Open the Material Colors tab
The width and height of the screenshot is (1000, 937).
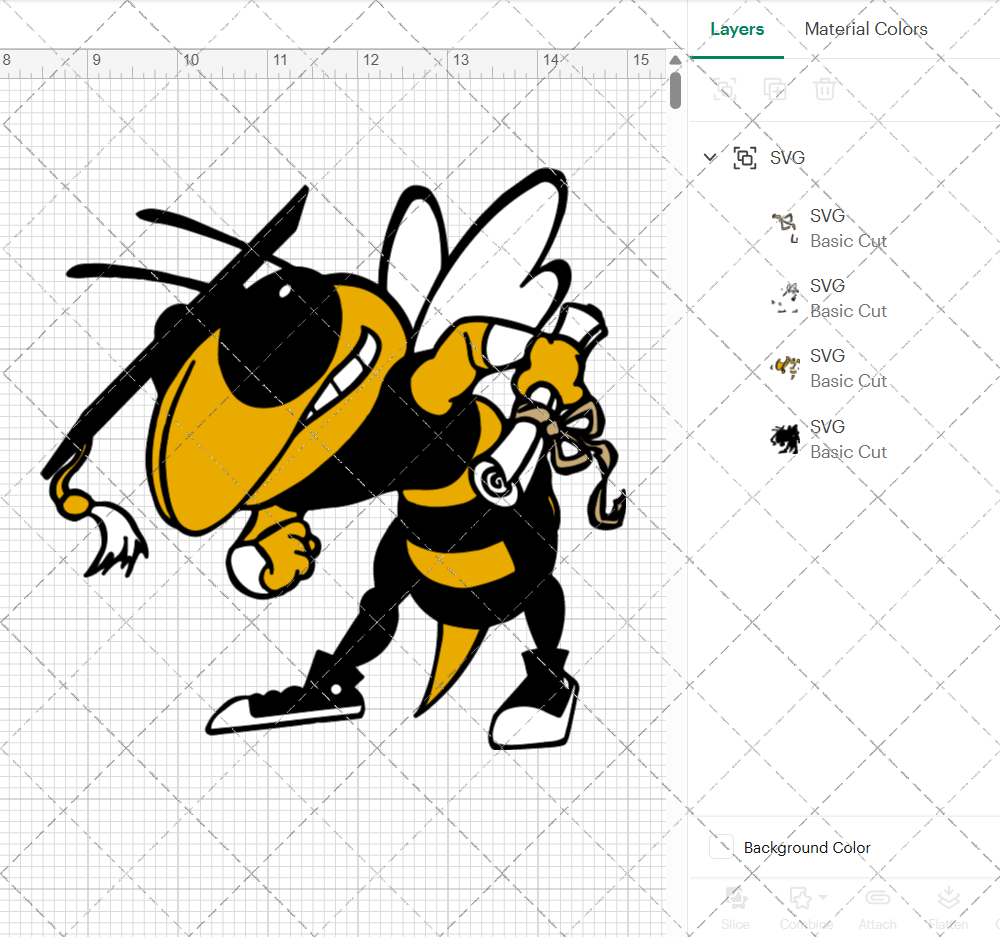tap(865, 29)
